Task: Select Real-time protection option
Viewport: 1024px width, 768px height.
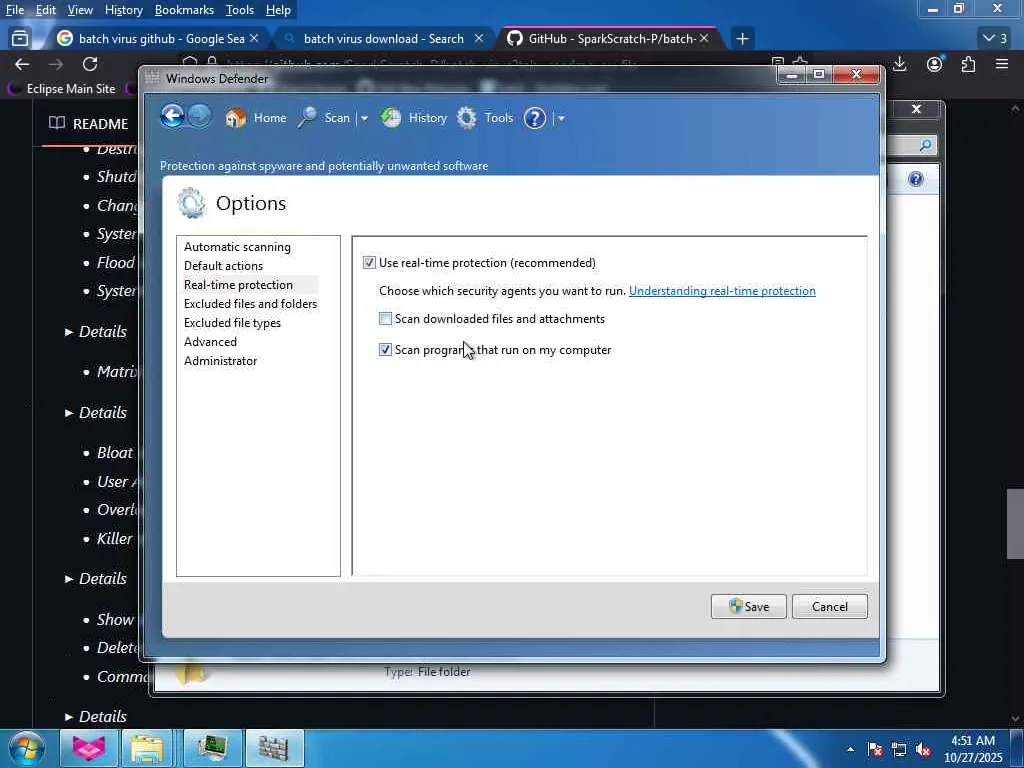Action: [x=238, y=285]
